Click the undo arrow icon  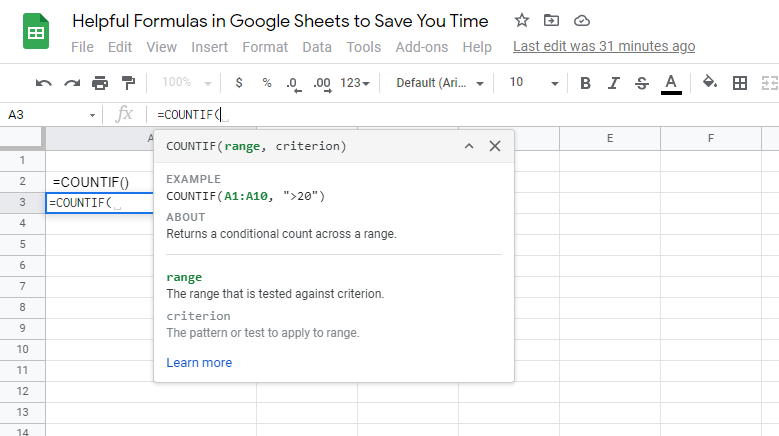tap(44, 83)
